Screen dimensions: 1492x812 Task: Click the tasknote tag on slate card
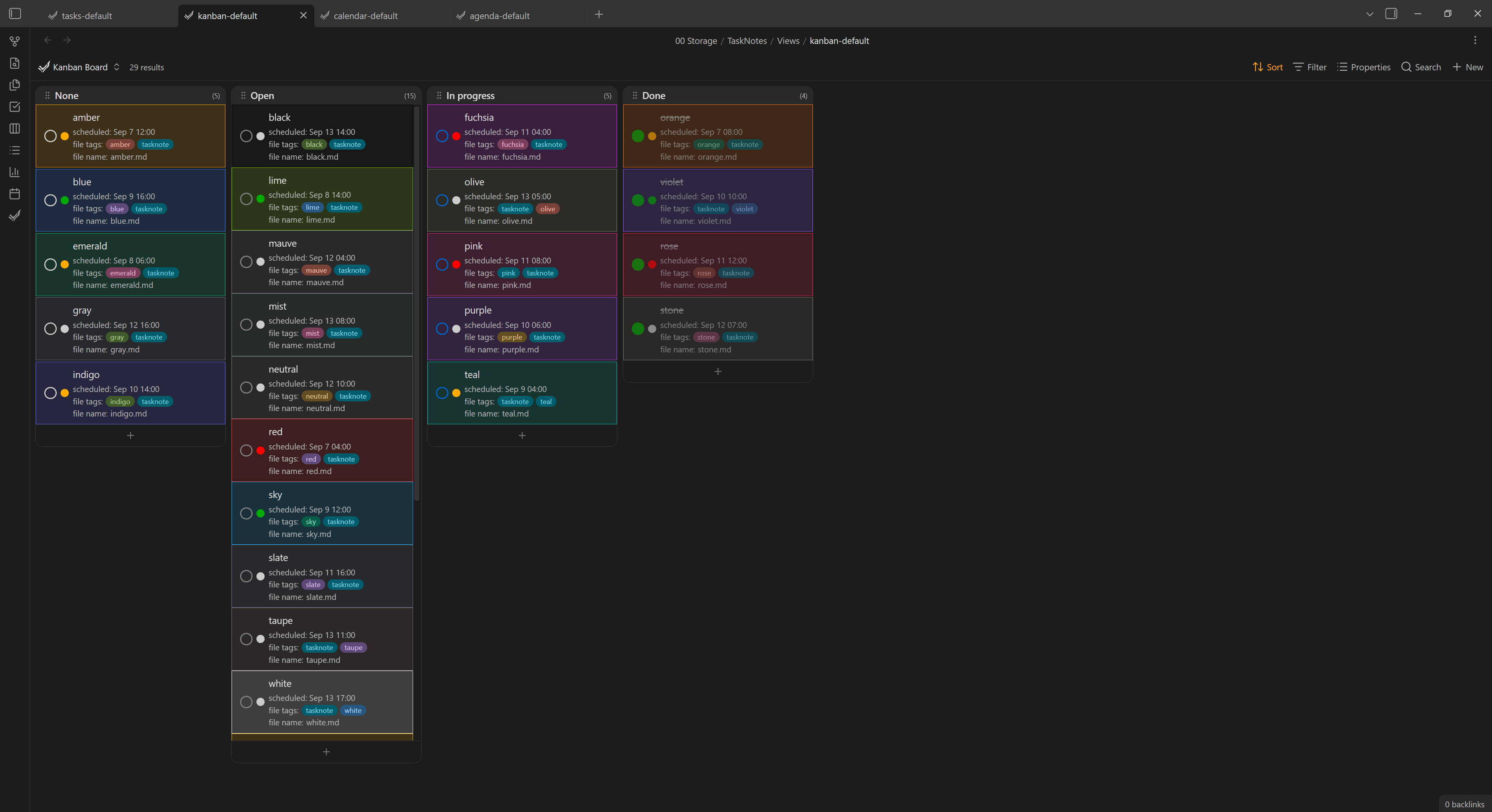pos(345,585)
